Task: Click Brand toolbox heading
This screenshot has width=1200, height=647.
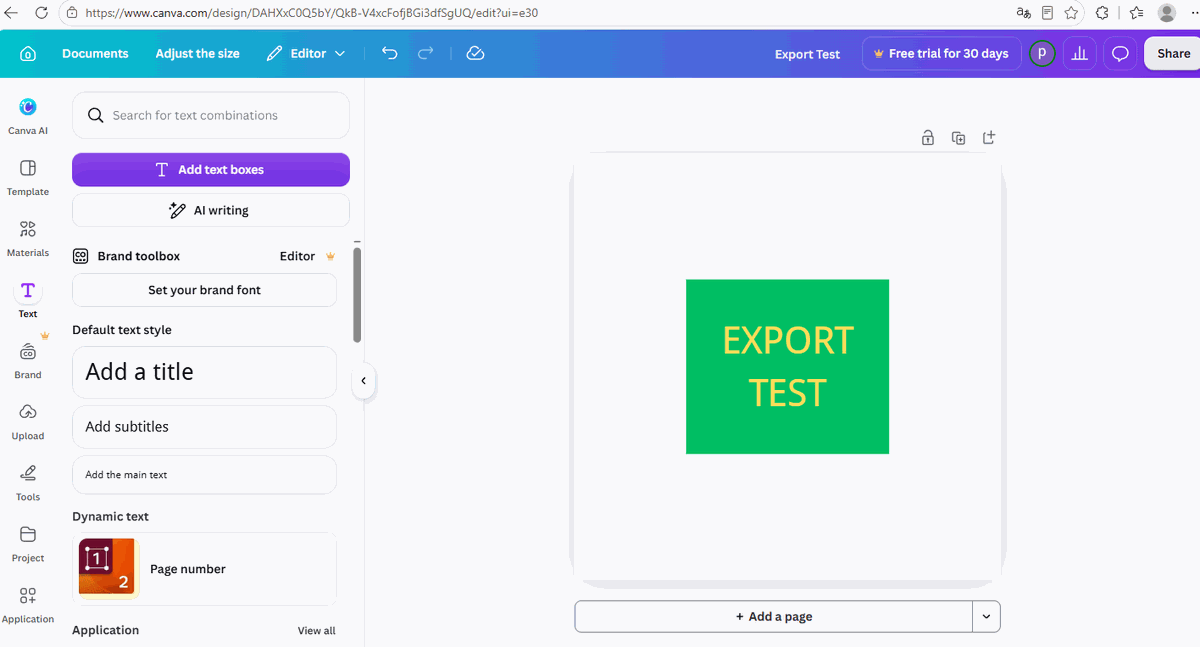Action: (138, 256)
